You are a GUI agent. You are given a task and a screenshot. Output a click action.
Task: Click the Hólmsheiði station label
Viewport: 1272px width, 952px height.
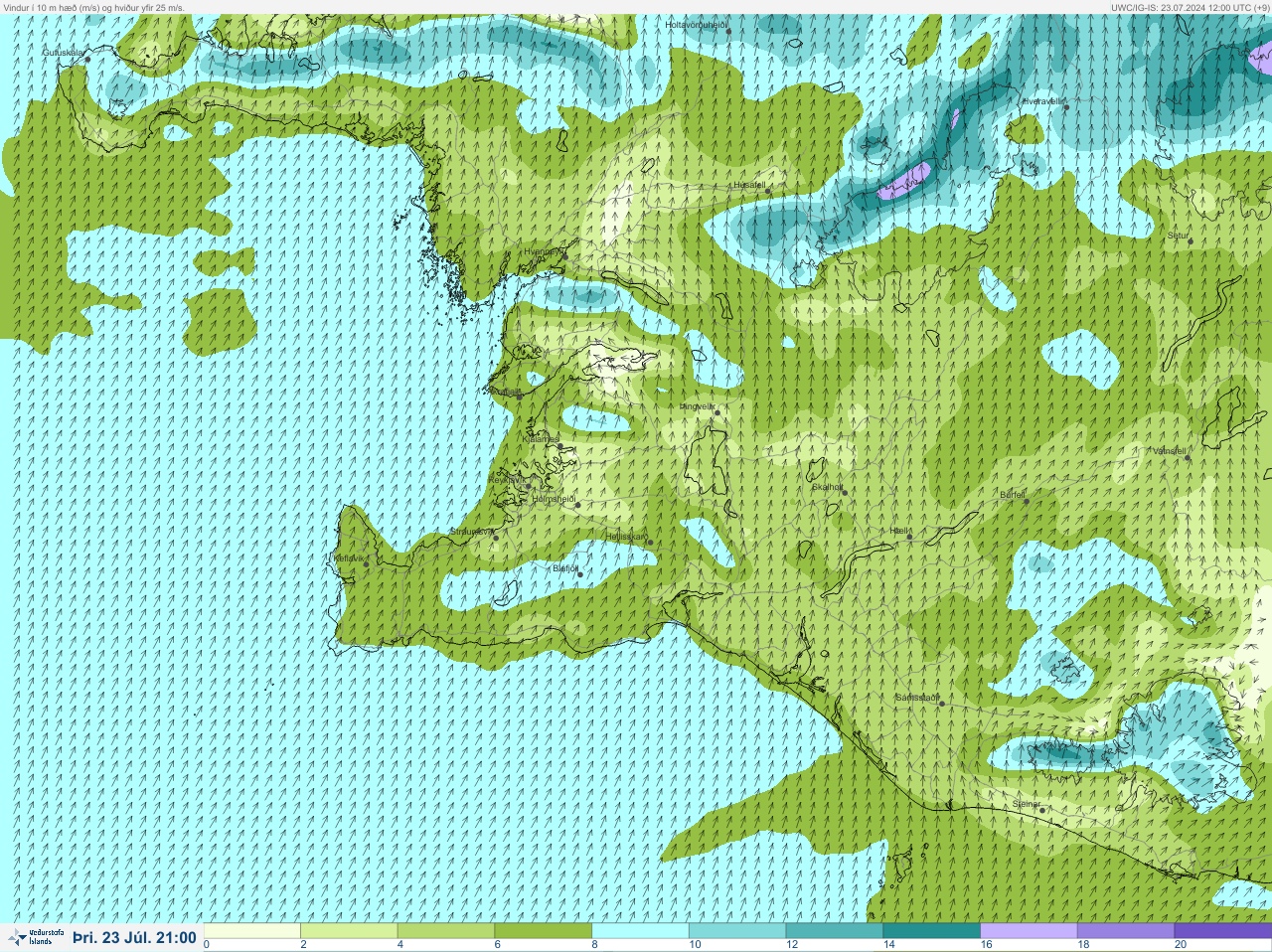(x=555, y=499)
